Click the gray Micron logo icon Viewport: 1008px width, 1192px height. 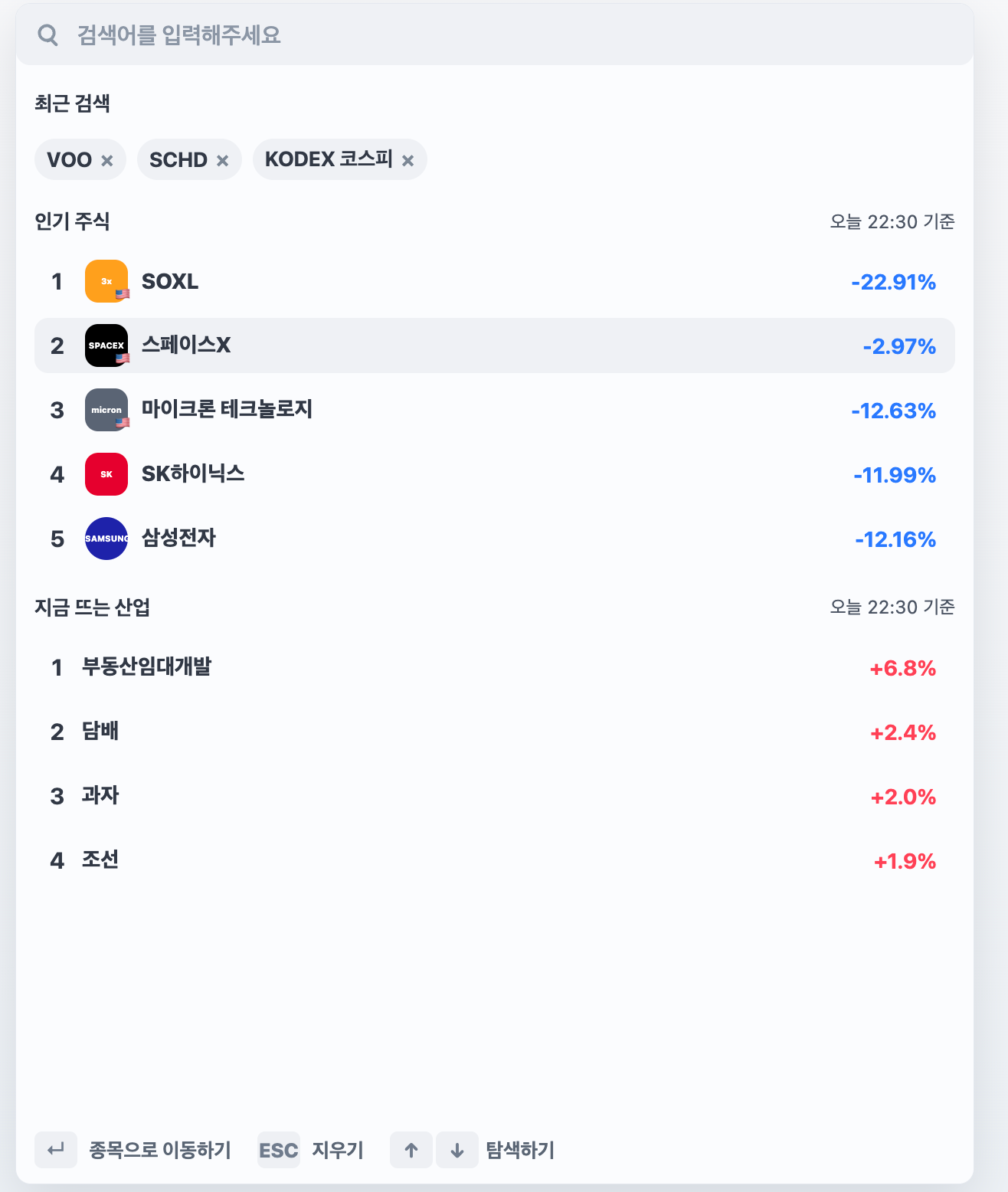tap(106, 410)
